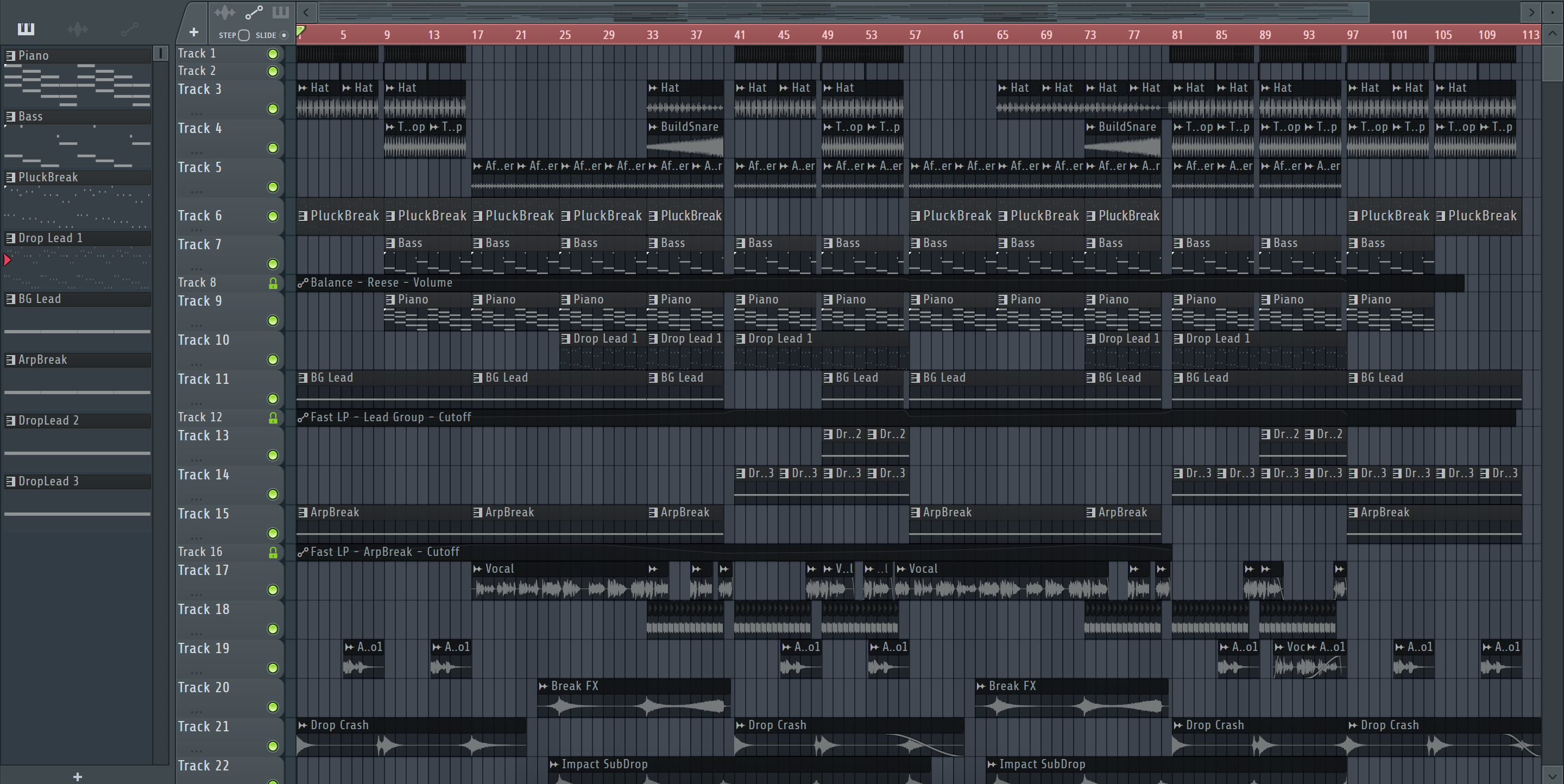Jump to bar 49 on the timeline ruler
This screenshot has width=1564, height=784.
(x=828, y=35)
